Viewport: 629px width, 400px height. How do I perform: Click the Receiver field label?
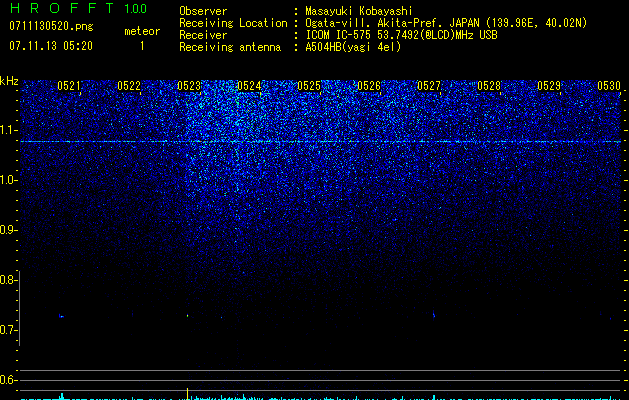click(x=203, y=35)
